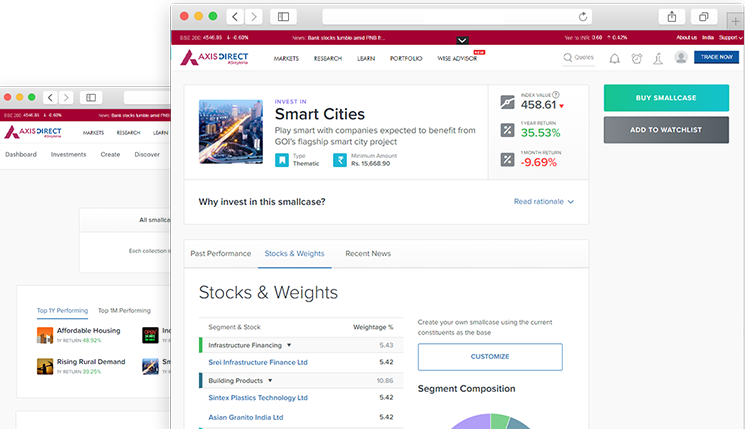Click the 1 year return percent icon
This screenshot has width=745, height=429.
point(507,130)
